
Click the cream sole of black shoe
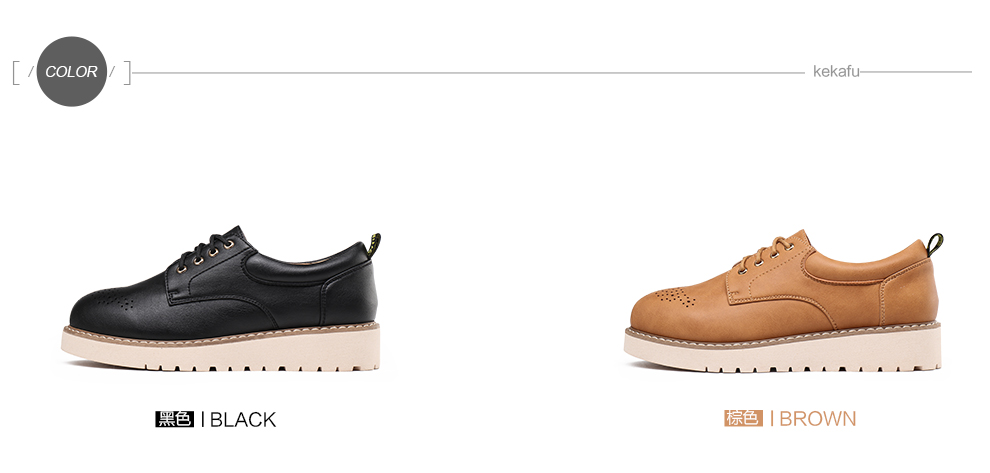[x=221, y=351]
